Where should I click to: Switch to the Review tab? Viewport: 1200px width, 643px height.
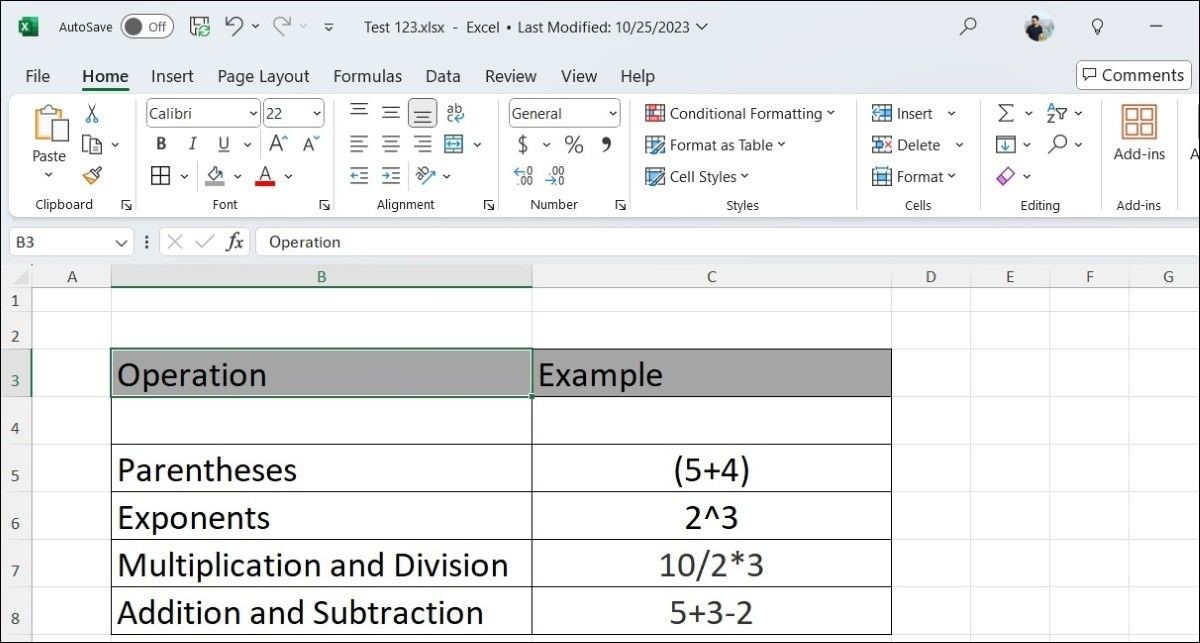click(510, 76)
